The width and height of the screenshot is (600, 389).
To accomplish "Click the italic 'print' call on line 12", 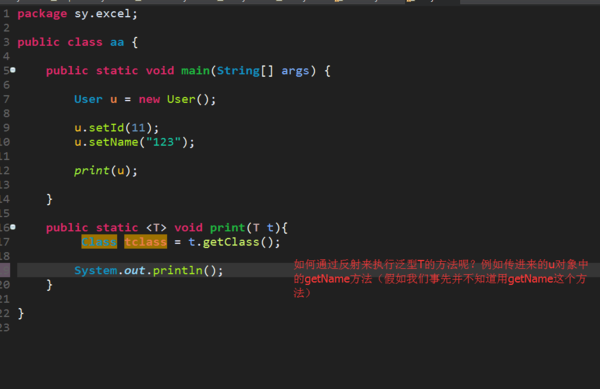I will 92,171.
